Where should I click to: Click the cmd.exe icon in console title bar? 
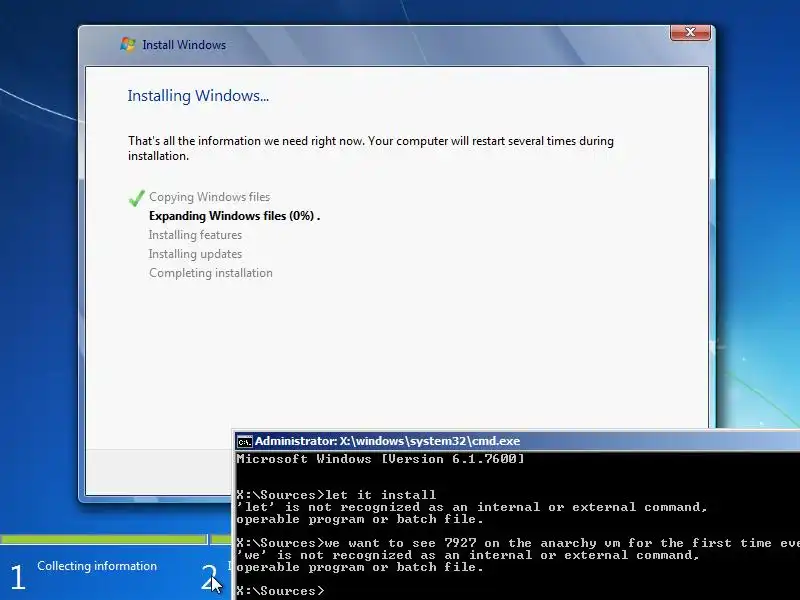coord(244,441)
